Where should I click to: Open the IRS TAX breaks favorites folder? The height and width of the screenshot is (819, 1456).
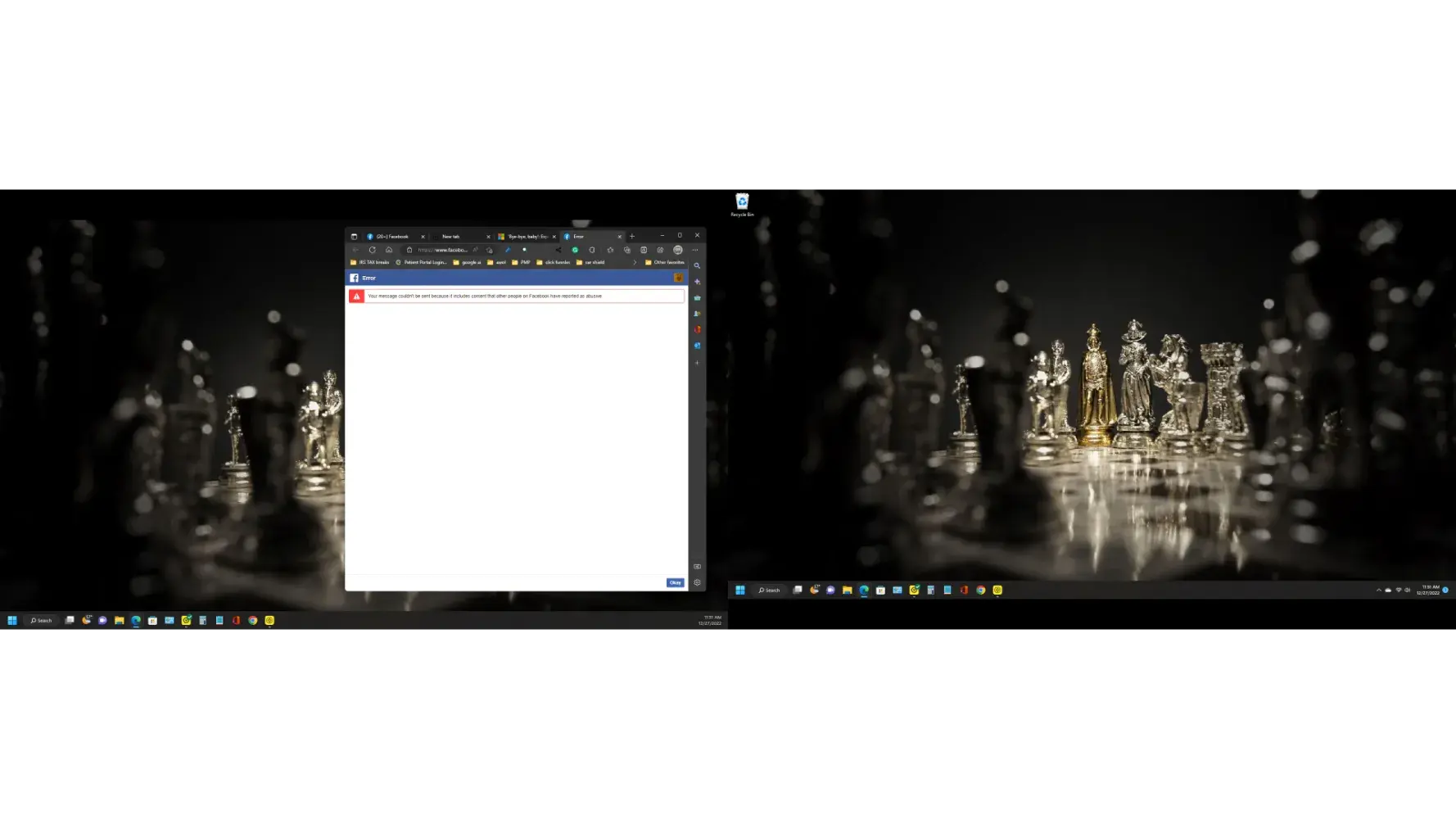(370, 262)
